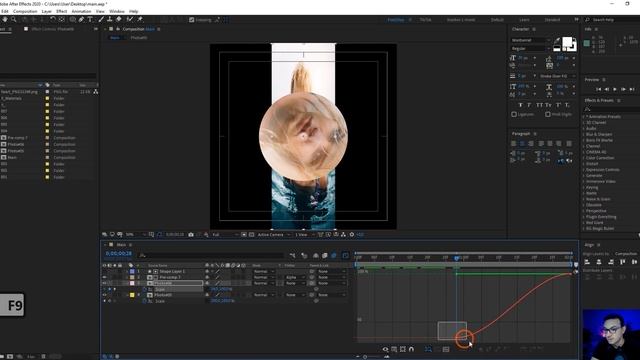Click Auto-zoom graph height icon

pos(428,349)
